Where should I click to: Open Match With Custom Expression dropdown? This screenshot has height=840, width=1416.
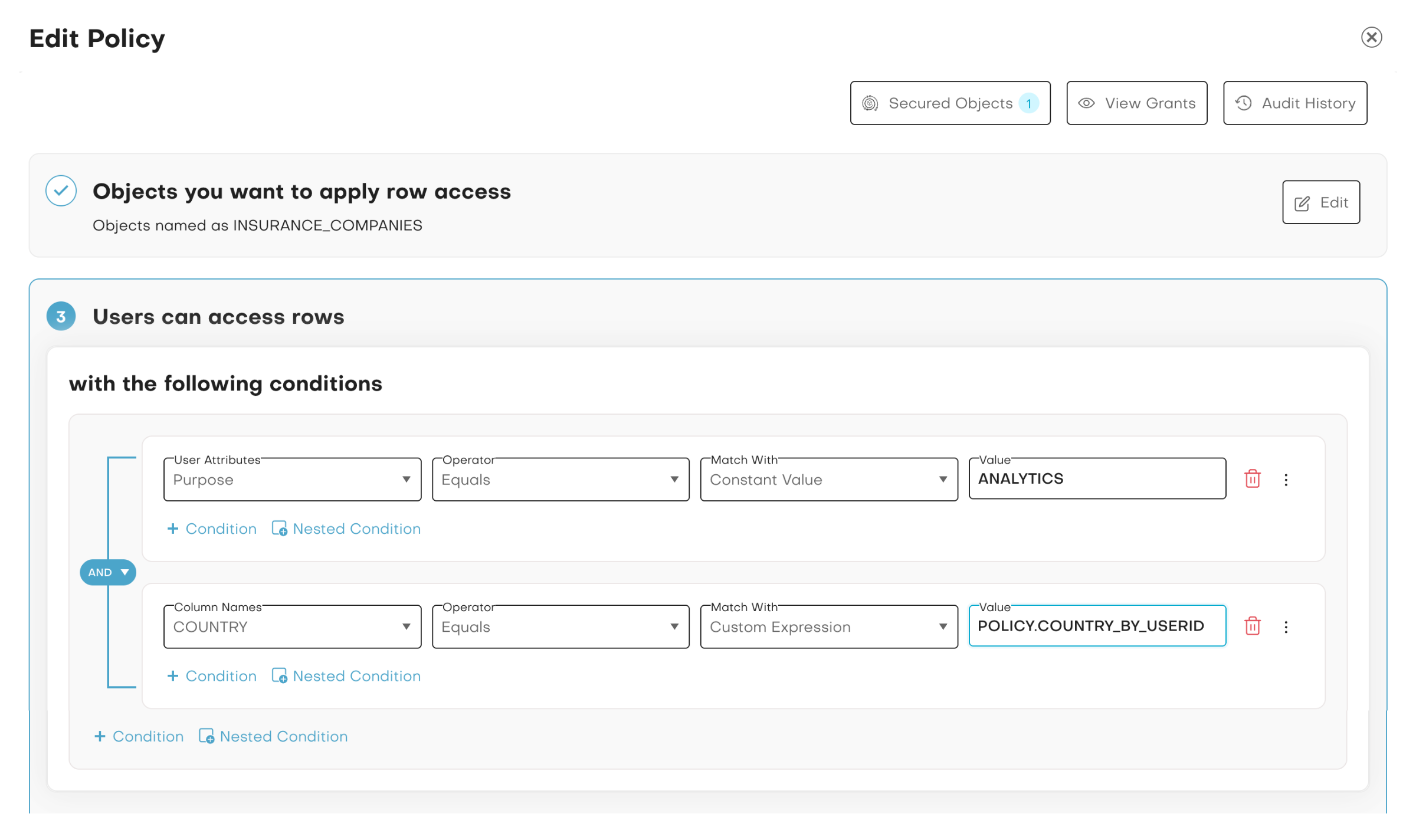tap(828, 626)
